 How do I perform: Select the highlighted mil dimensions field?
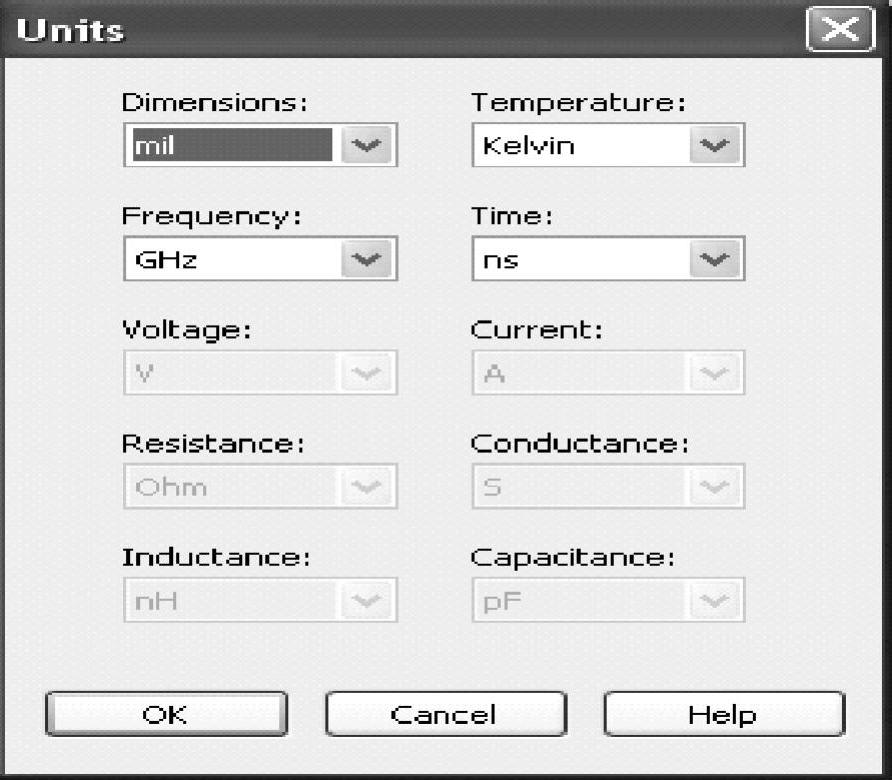(x=232, y=146)
